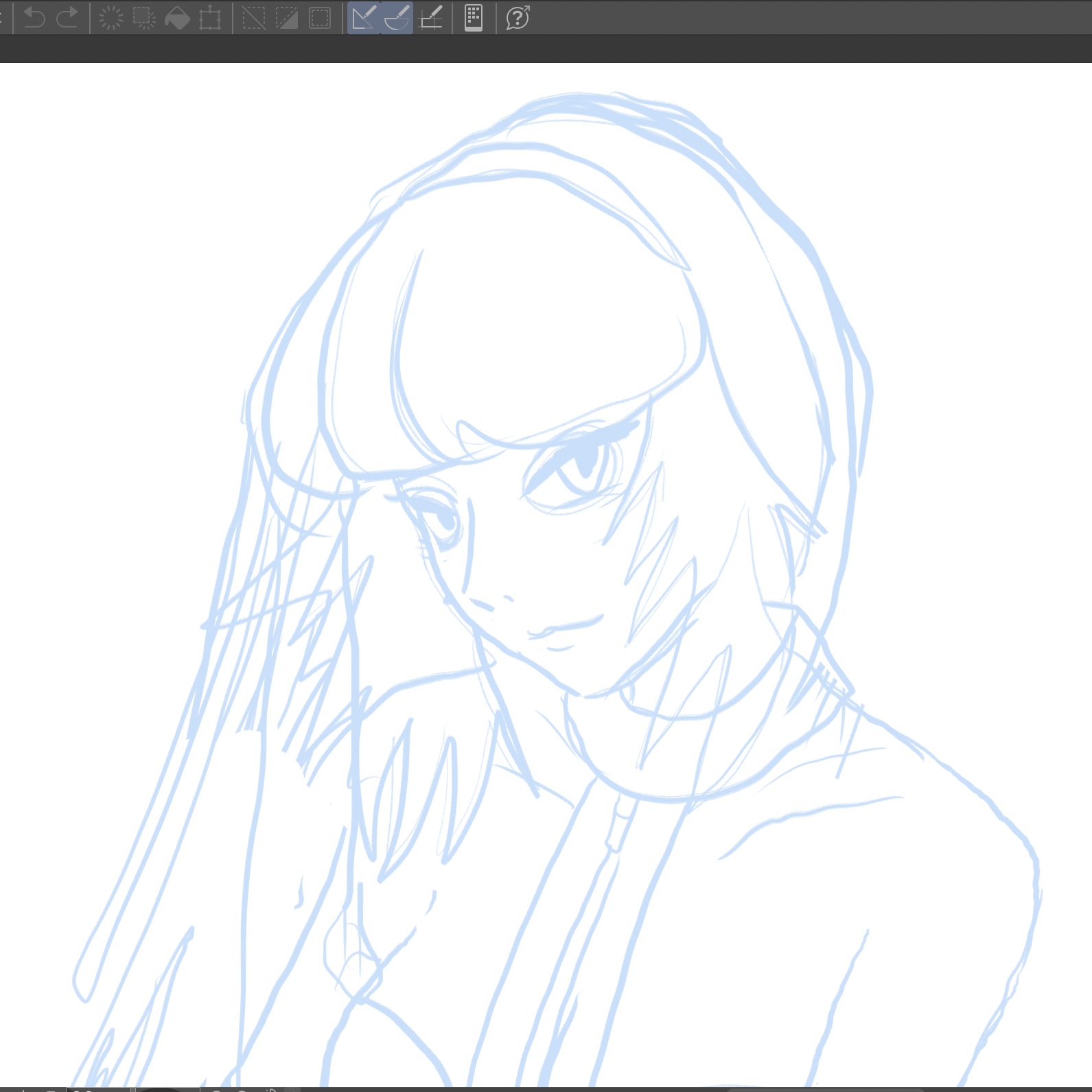Click the Fill bucket icon
The height and width of the screenshot is (1092, 1092).
[177, 18]
